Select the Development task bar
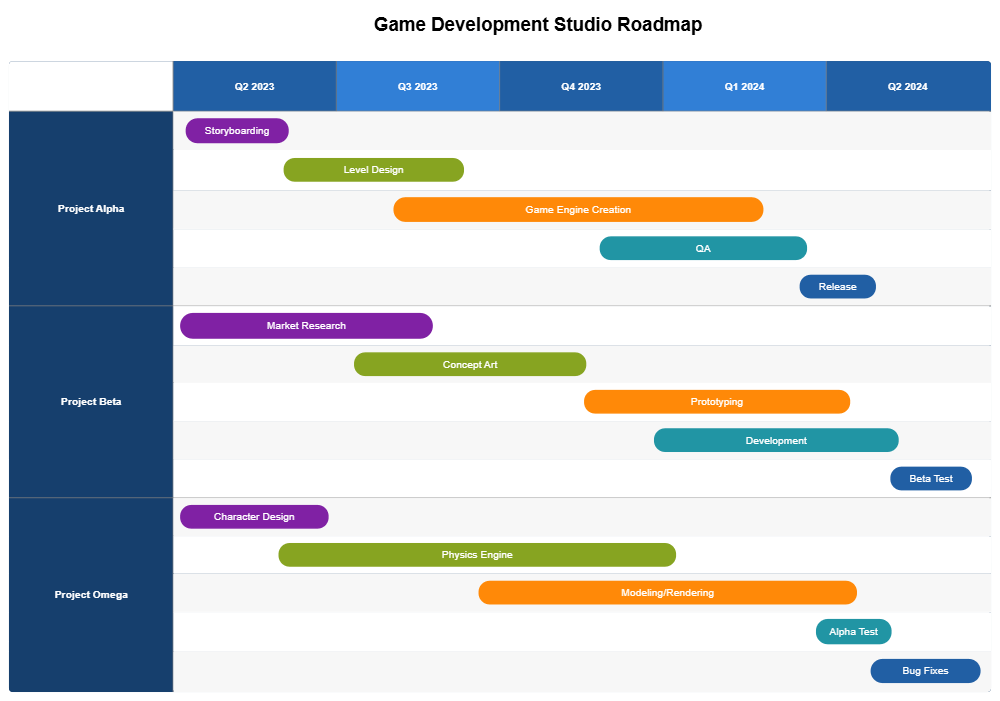This screenshot has height=701, width=1000. tap(776, 440)
